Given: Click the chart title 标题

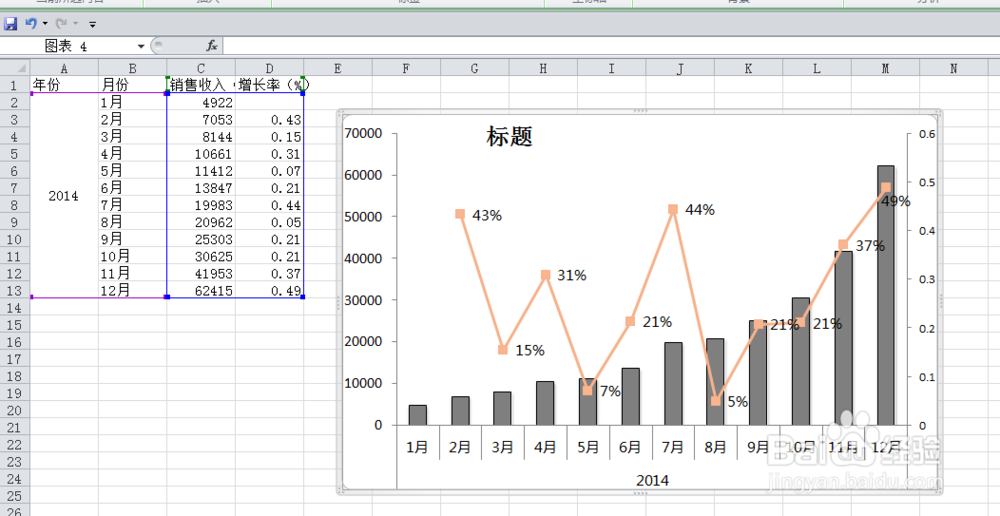Looking at the screenshot, I should point(509,136).
